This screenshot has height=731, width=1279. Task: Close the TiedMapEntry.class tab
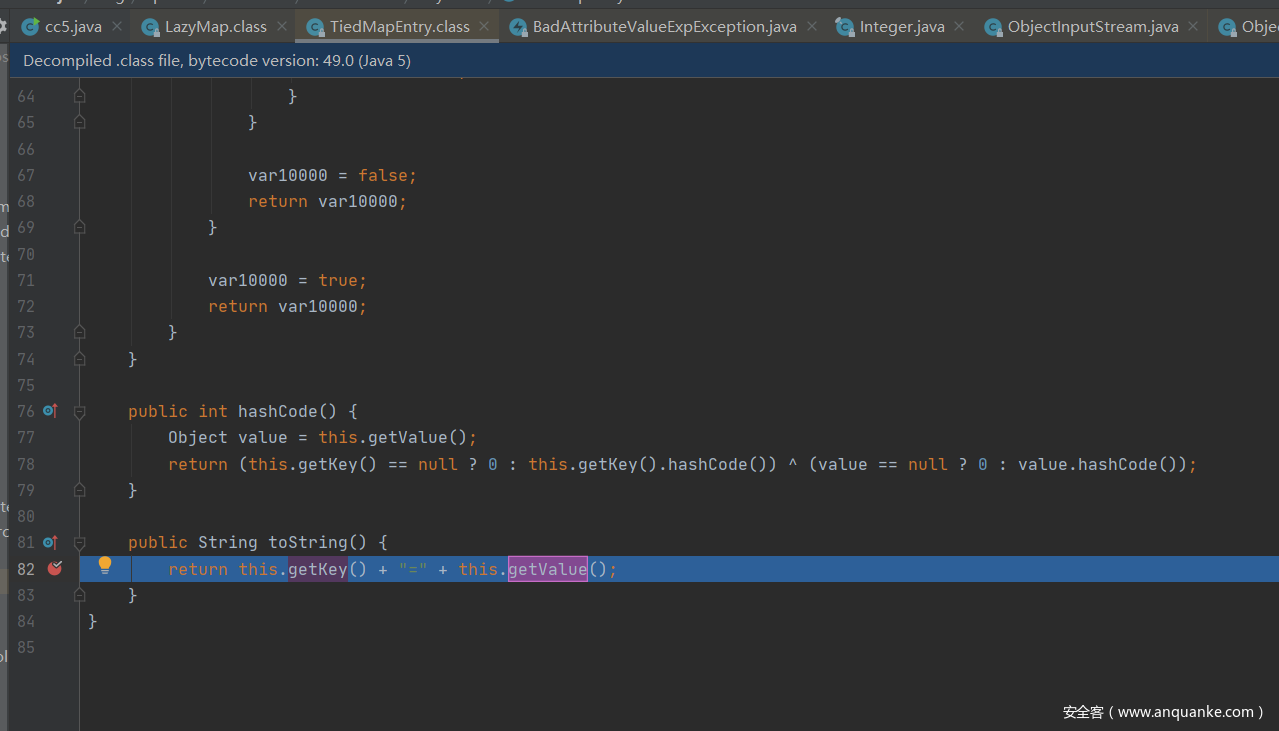(485, 27)
